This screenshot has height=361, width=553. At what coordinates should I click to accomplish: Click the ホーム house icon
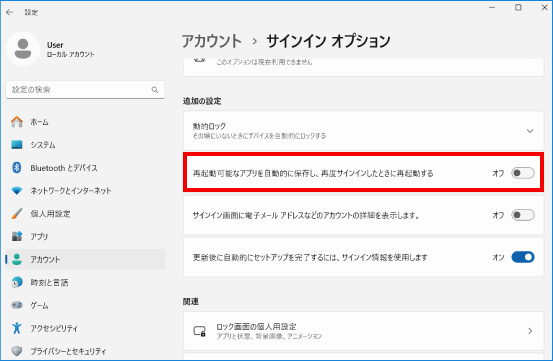click(x=17, y=122)
